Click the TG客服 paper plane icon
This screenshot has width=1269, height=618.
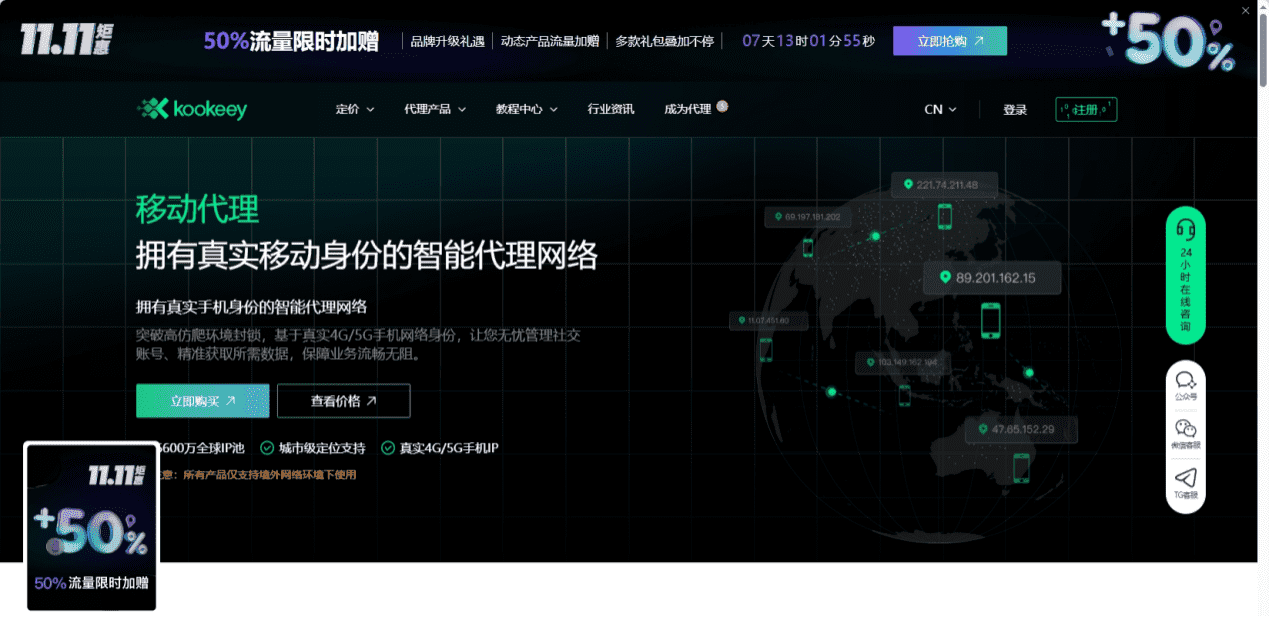[x=1186, y=482]
